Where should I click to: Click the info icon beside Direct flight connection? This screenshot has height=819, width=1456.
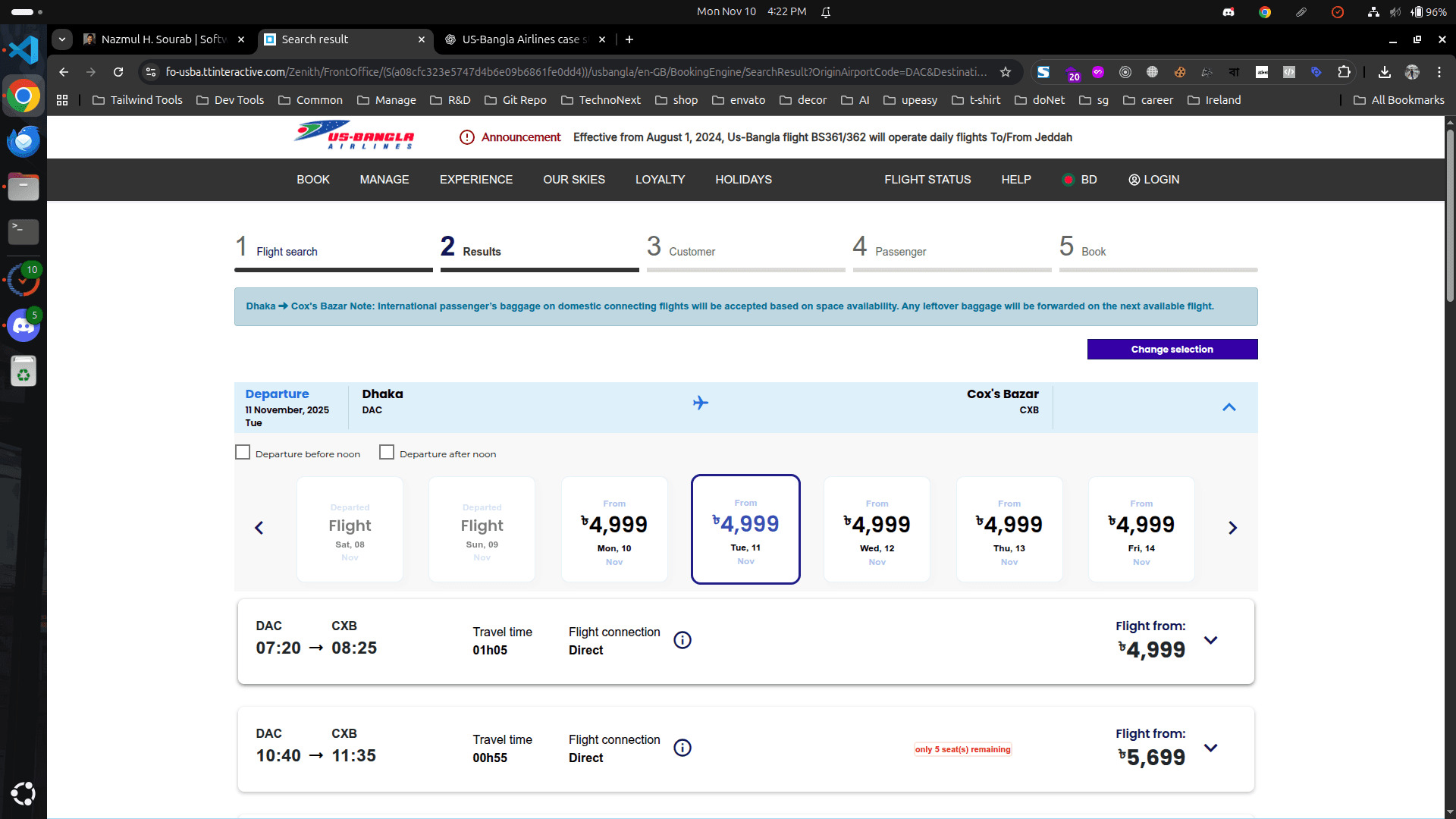[682, 641]
